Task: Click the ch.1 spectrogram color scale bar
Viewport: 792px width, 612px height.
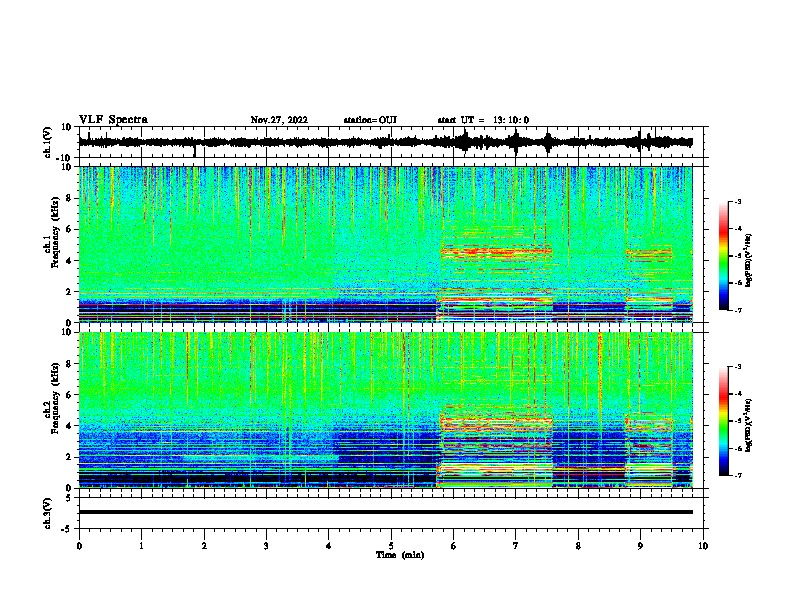Action: [x=723, y=256]
